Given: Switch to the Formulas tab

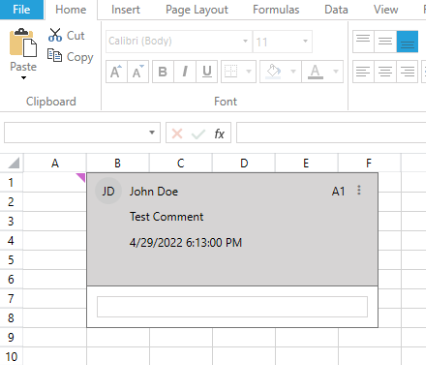Looking at the screenshot, I should point(276,10).
